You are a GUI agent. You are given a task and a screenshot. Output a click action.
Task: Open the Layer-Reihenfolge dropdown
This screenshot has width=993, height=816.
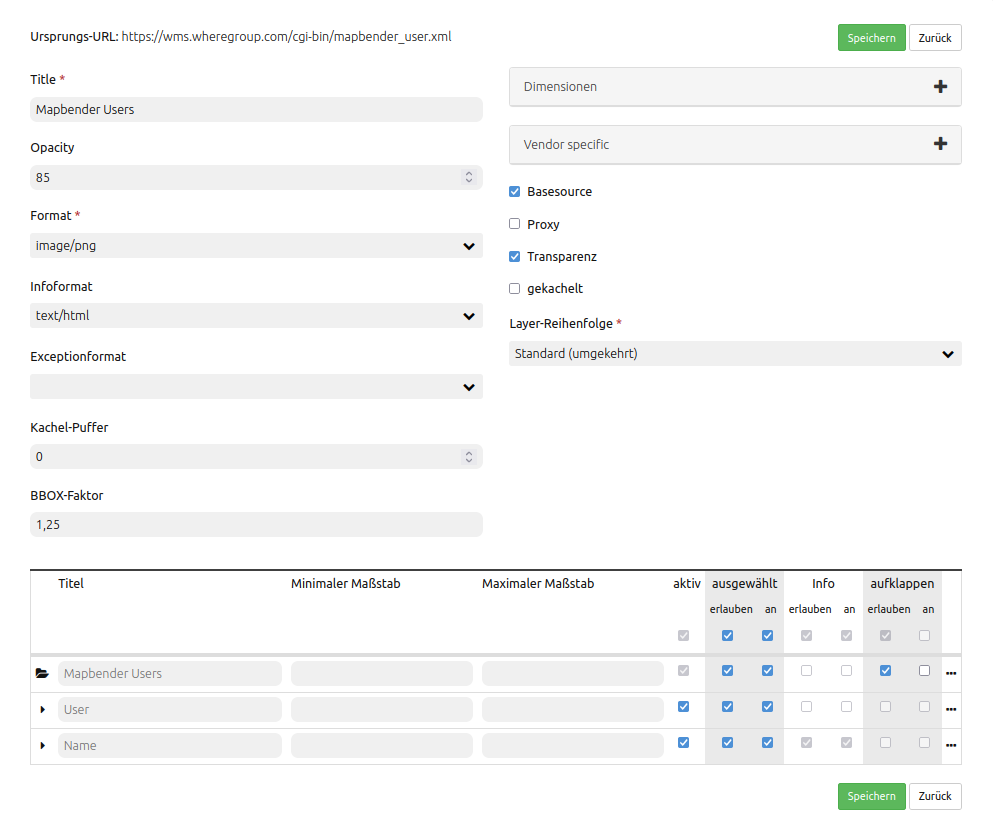[735, 354]
